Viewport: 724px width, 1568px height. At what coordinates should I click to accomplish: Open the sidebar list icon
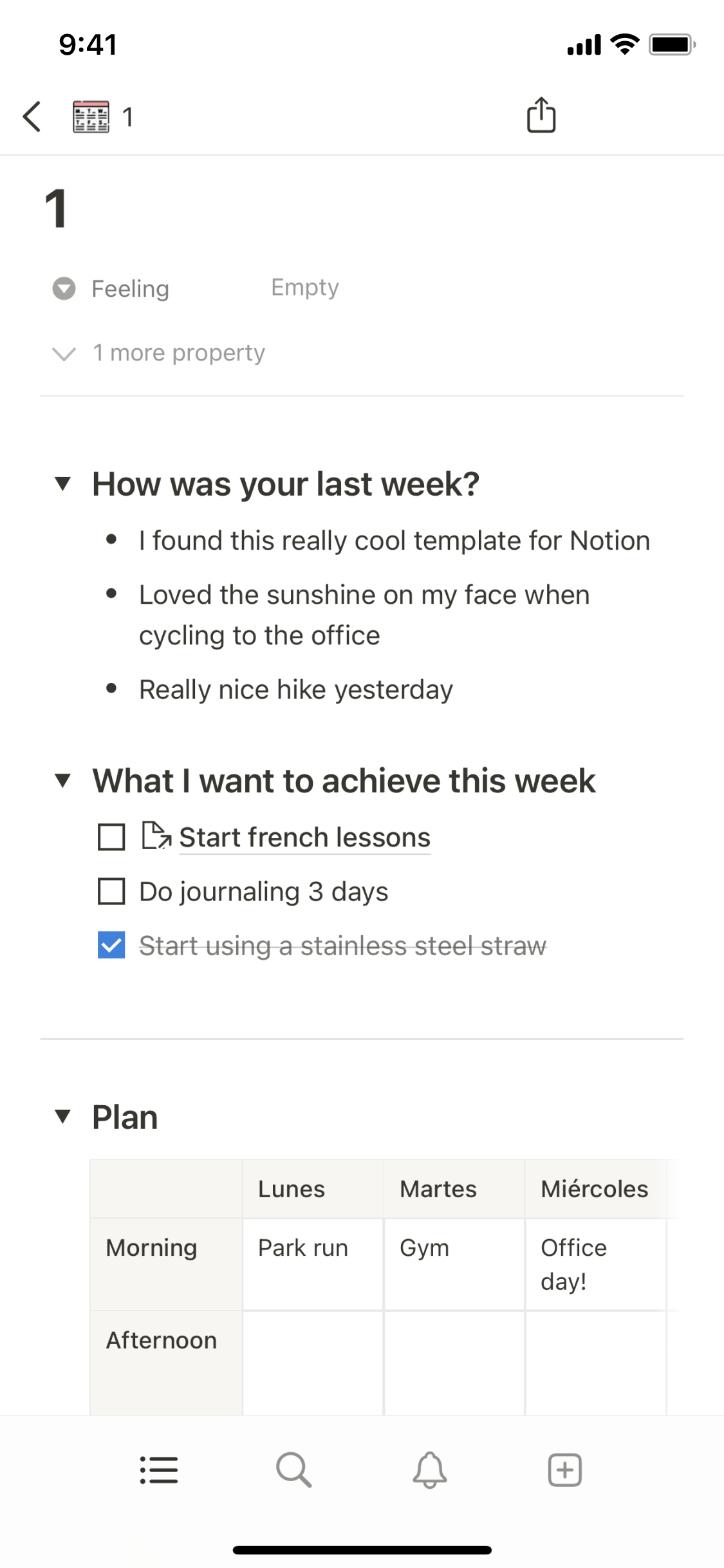(159, 1470)
